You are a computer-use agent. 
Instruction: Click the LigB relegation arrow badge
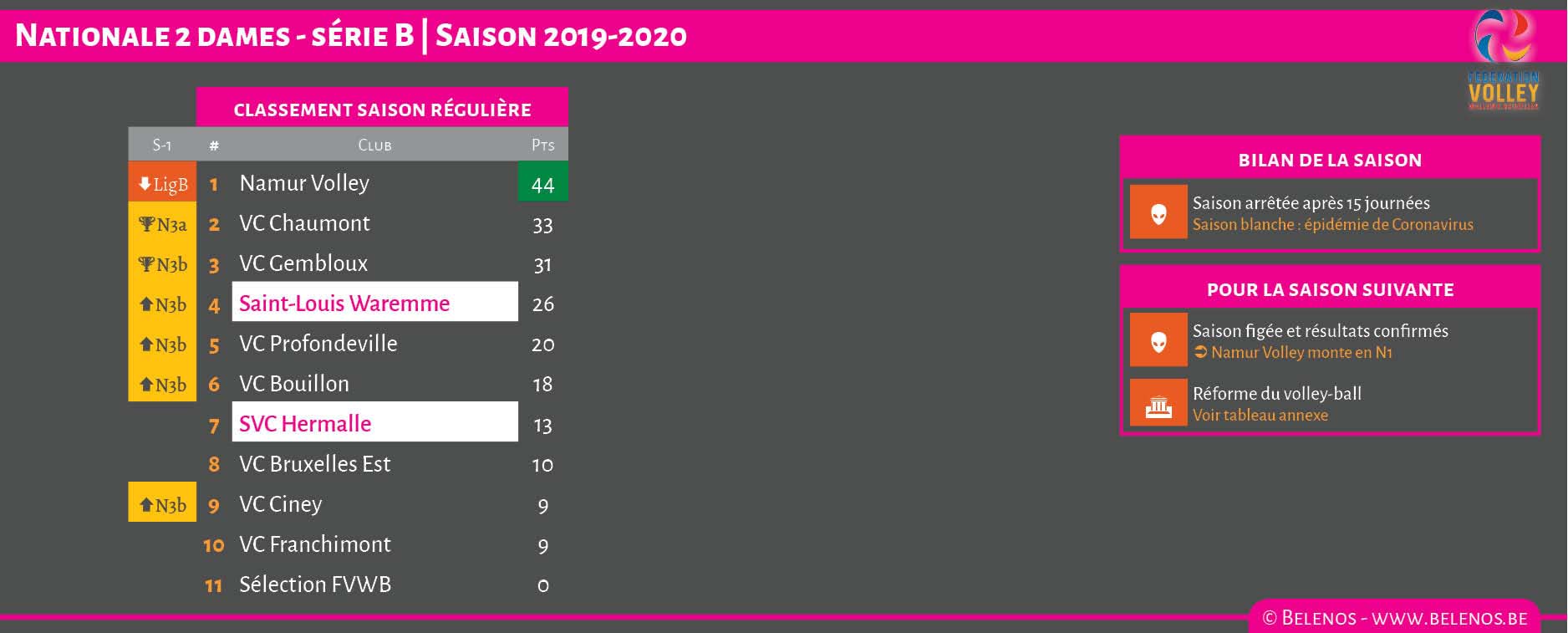(162, 184)
